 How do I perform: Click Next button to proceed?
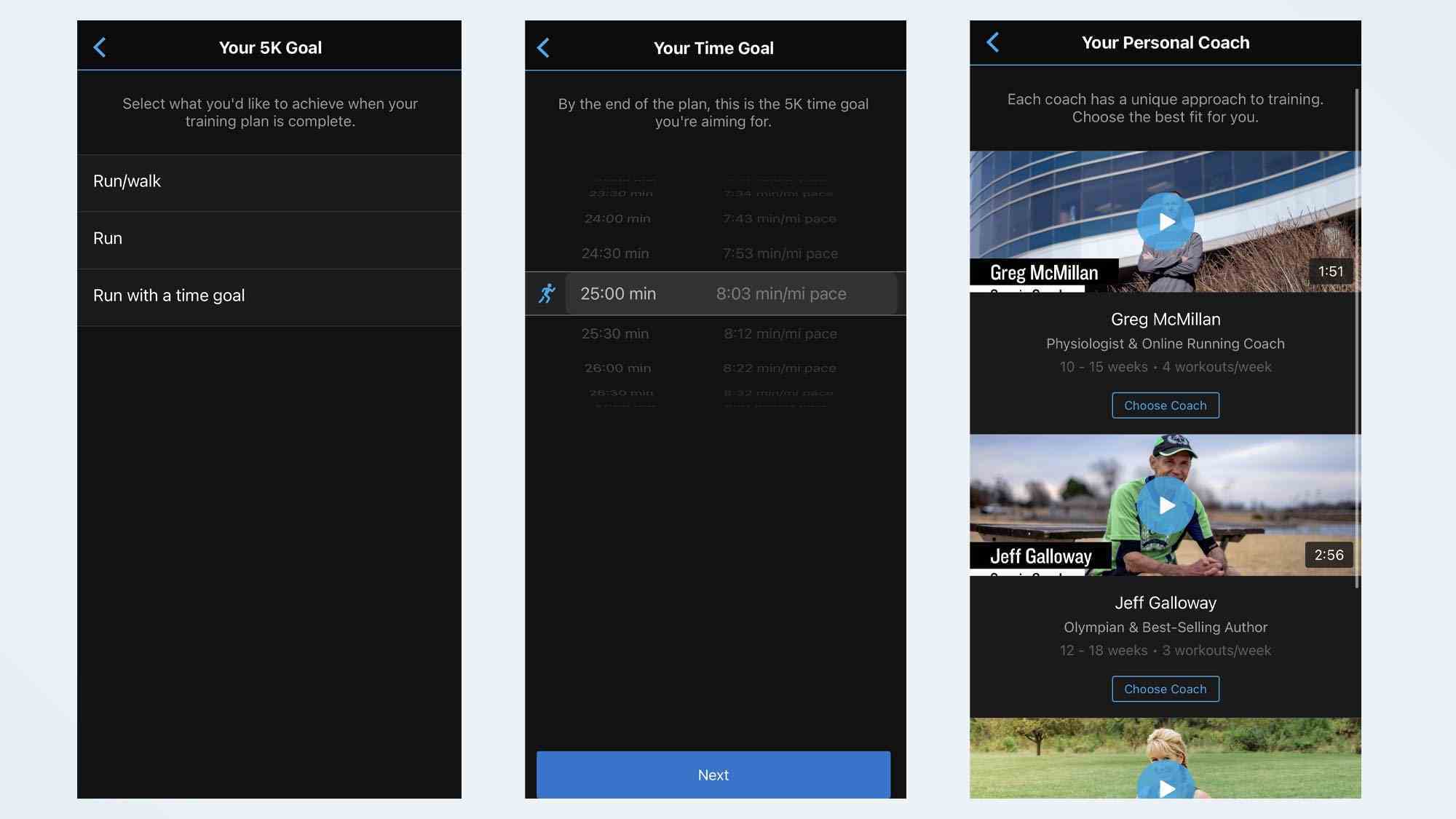coord(713,775)
